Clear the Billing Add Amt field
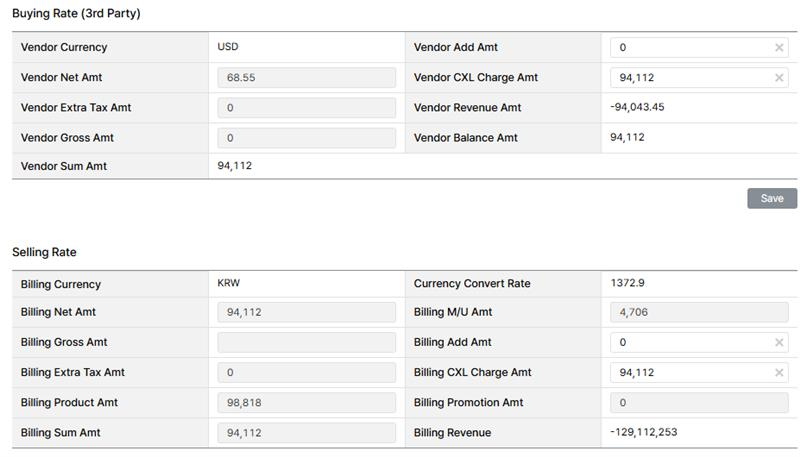This screenshot has width=800, height=457. [x=779, y=342]
